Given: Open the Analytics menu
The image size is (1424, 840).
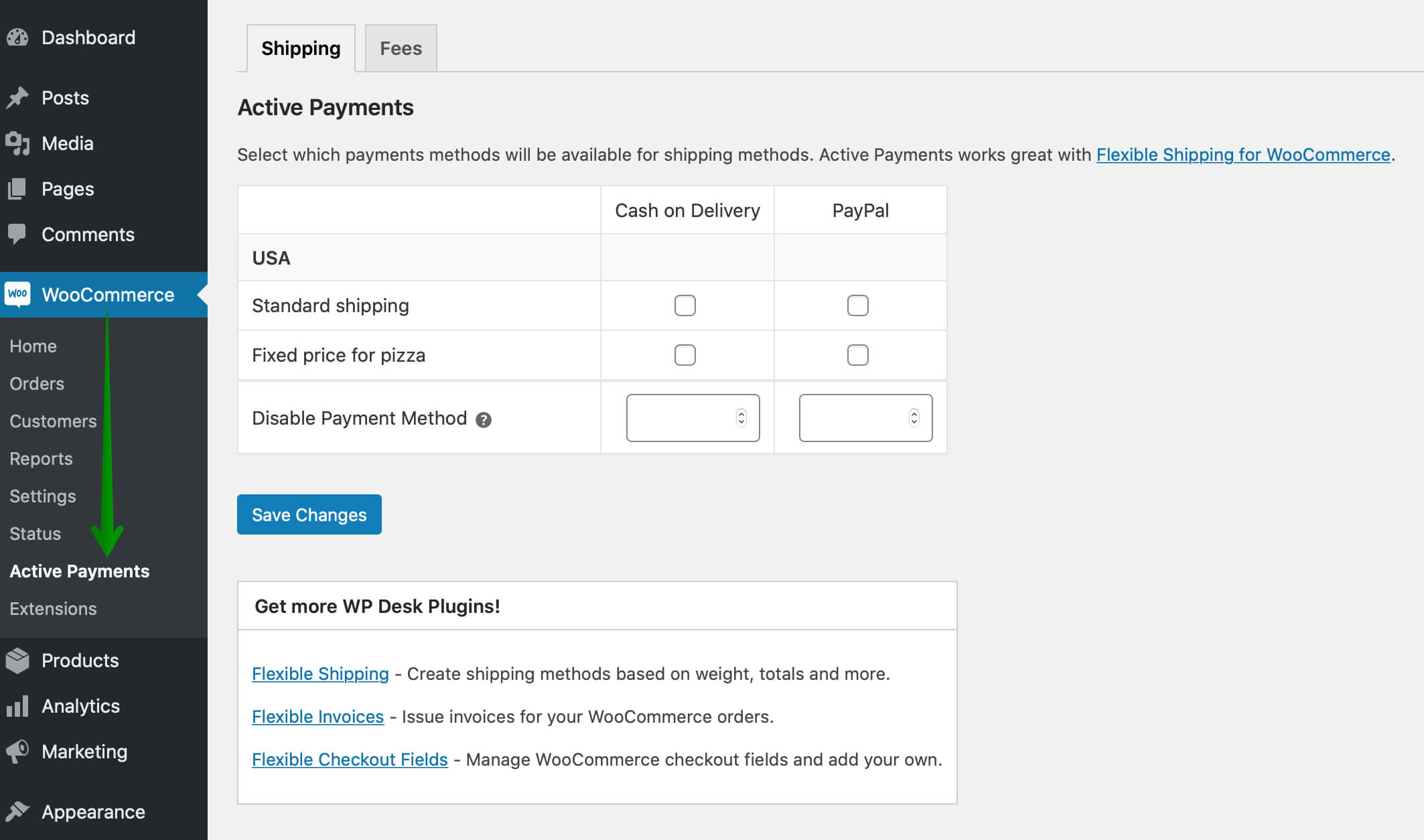Looking at the screenshot, I should (x=80, y=706).
